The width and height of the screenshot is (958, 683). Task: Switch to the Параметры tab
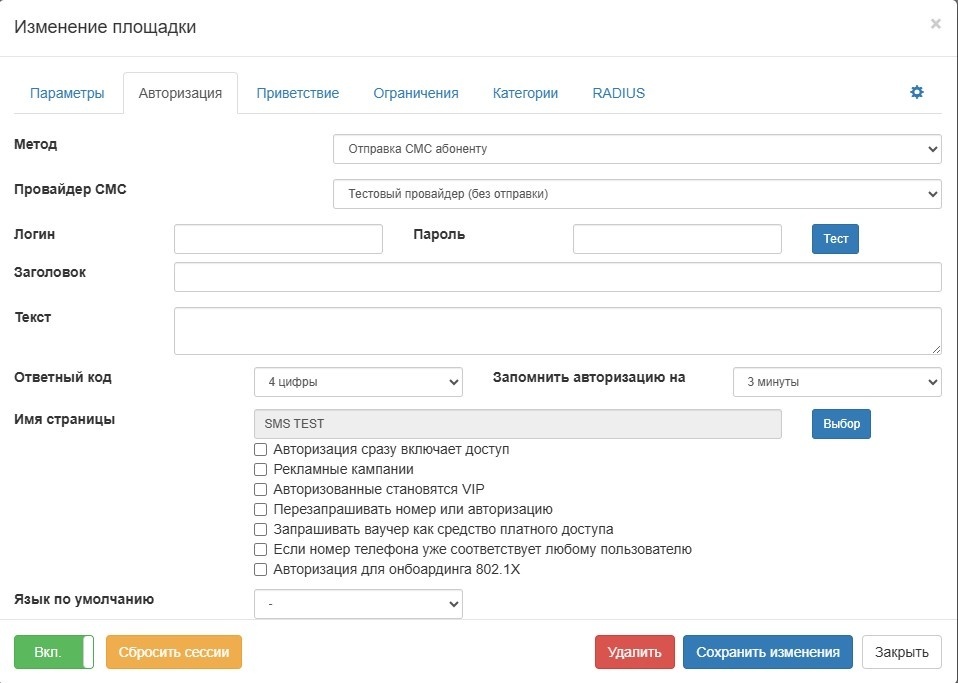tap(67, 93)
